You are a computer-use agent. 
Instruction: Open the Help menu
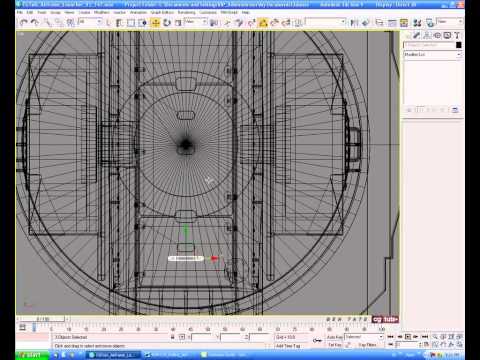click(x=246, y=12)
